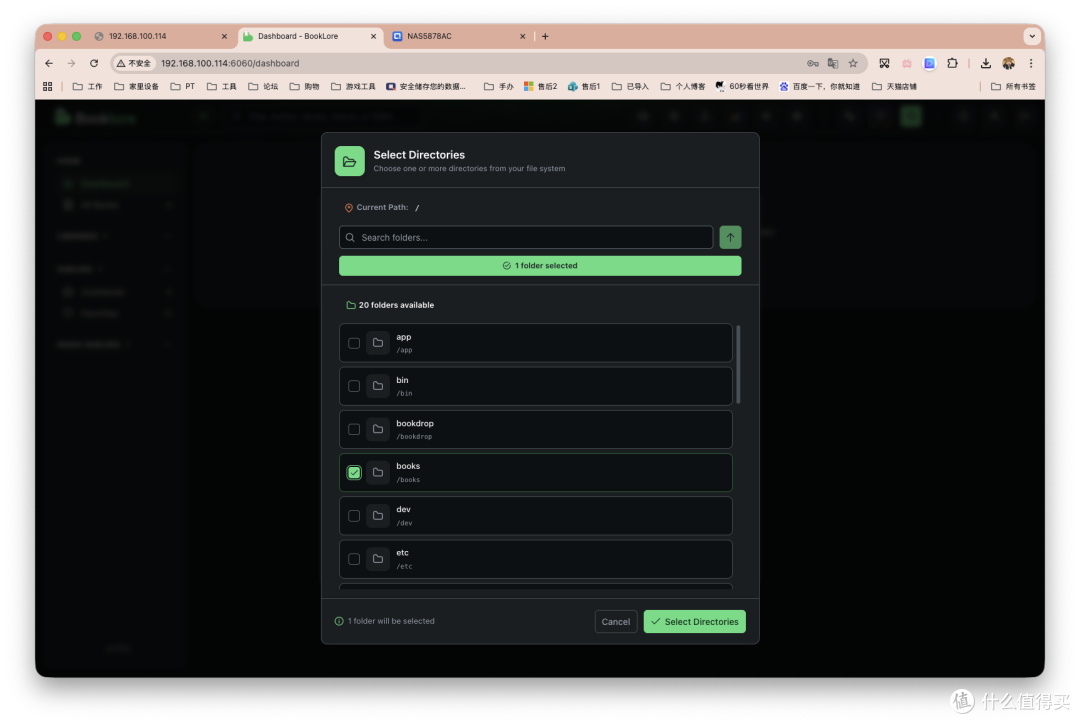This screenshot has width=1080, height=724.
Task: Open the 天猫店铺 bookmarks folder
Action: click(894, 87)
